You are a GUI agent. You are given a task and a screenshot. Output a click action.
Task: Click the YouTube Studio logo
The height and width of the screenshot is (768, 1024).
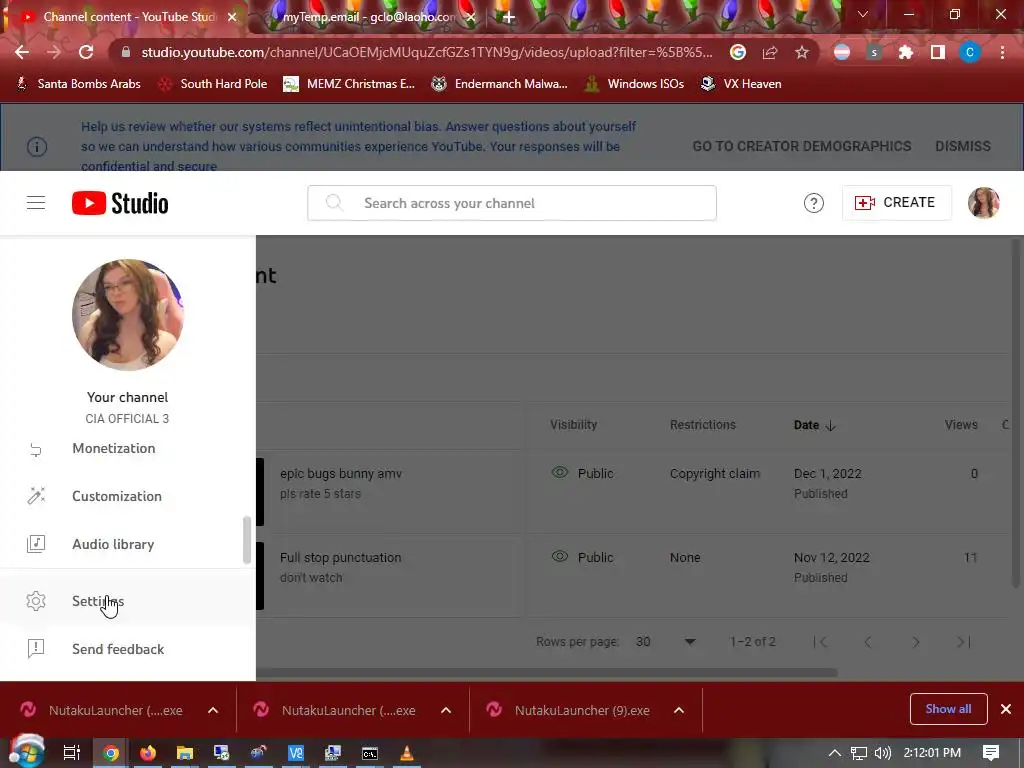tap(120, 203)
